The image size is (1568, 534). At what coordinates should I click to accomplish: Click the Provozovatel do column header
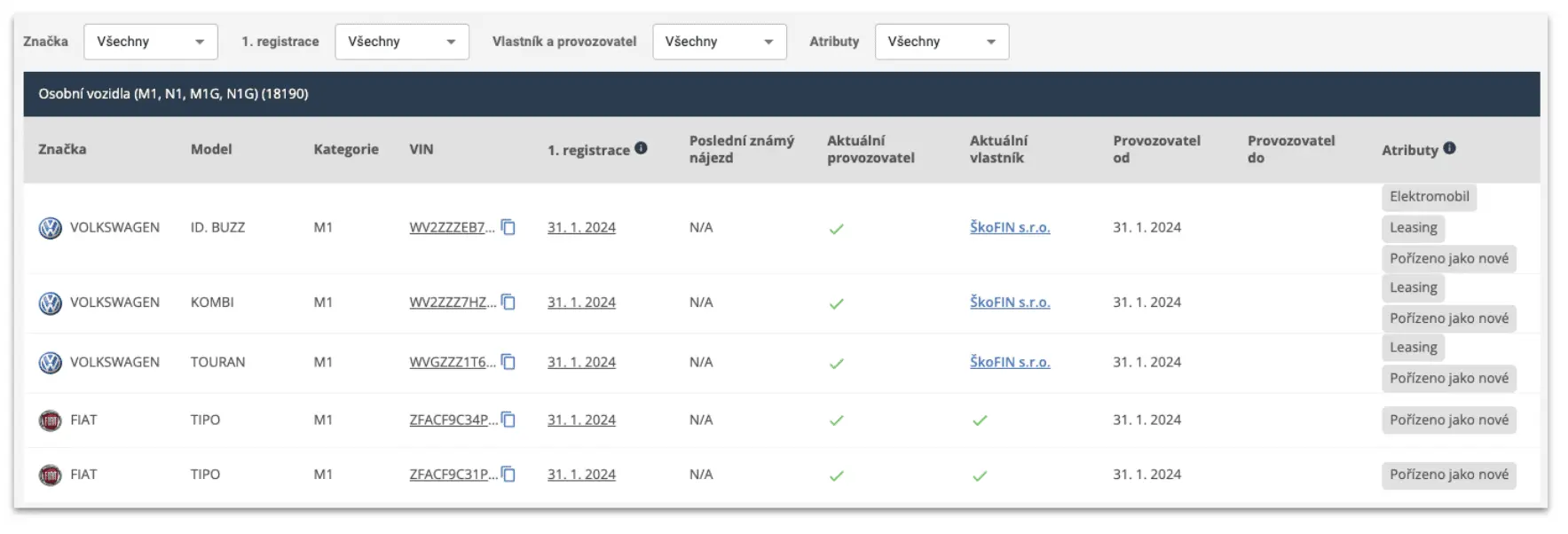[x=1291, y=149]
